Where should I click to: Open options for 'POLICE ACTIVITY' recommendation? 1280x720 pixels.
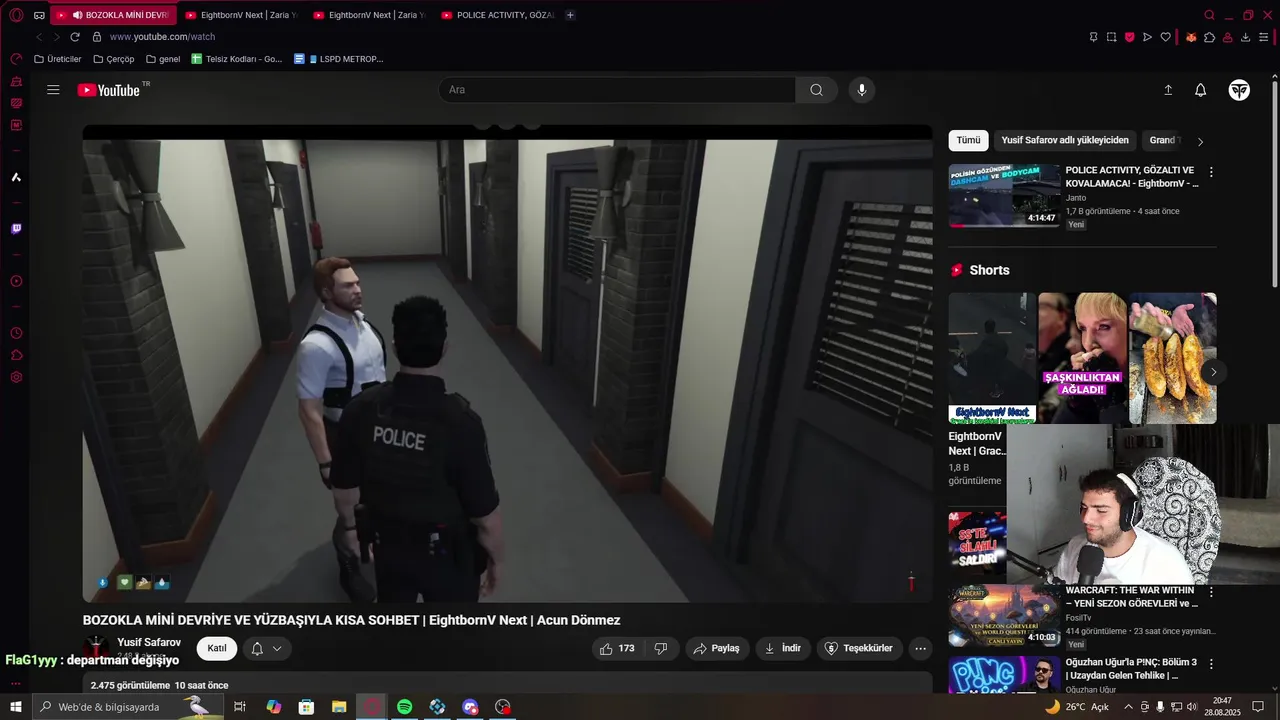tap(1211, 172)
